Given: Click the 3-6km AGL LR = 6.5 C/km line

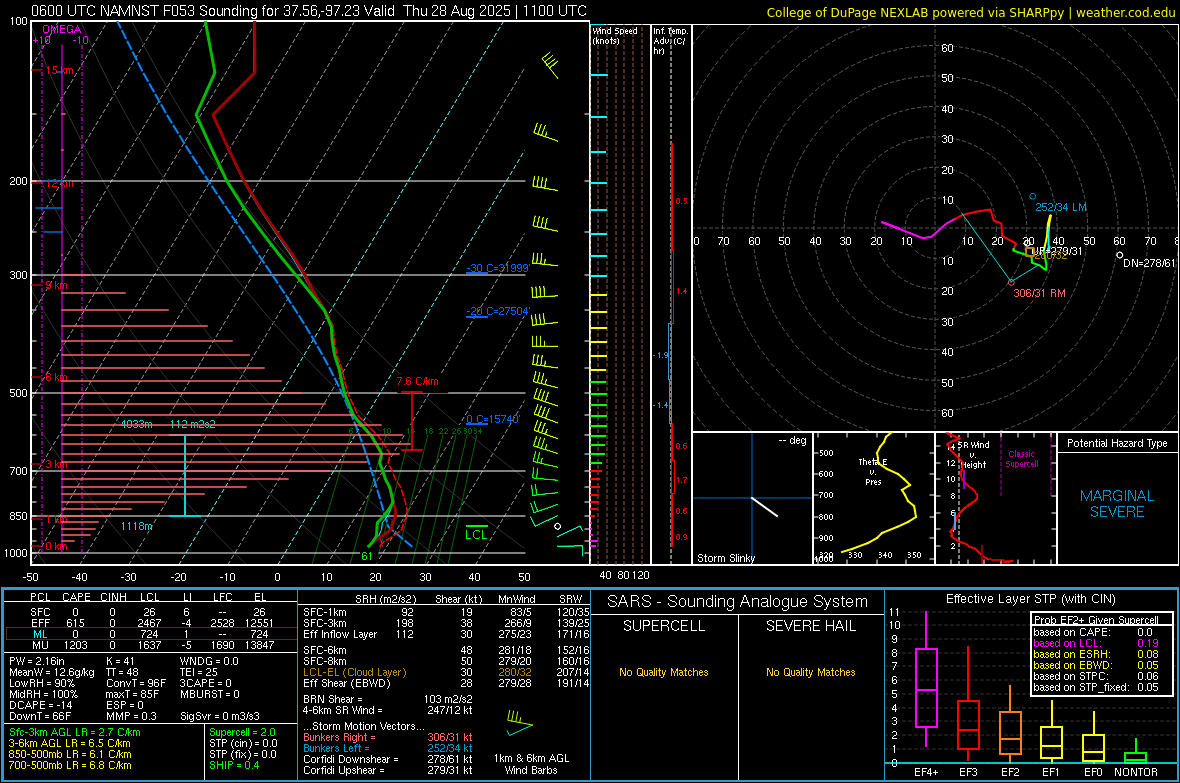Looking at the screenshot, I should pos(69,743).
